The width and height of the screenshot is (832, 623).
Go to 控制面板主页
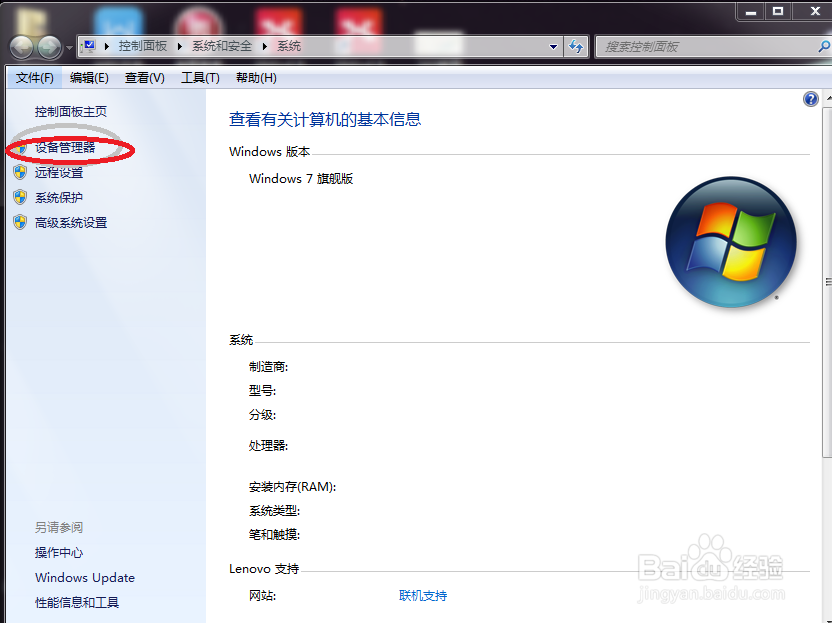(x=71, y=111)
